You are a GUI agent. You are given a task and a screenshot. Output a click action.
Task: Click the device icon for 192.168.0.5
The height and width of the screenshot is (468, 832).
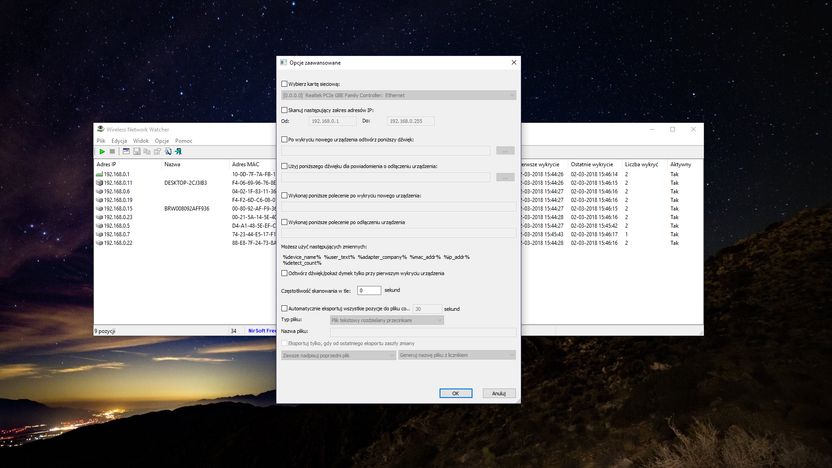pyautogui.click(x=99, y=226)
